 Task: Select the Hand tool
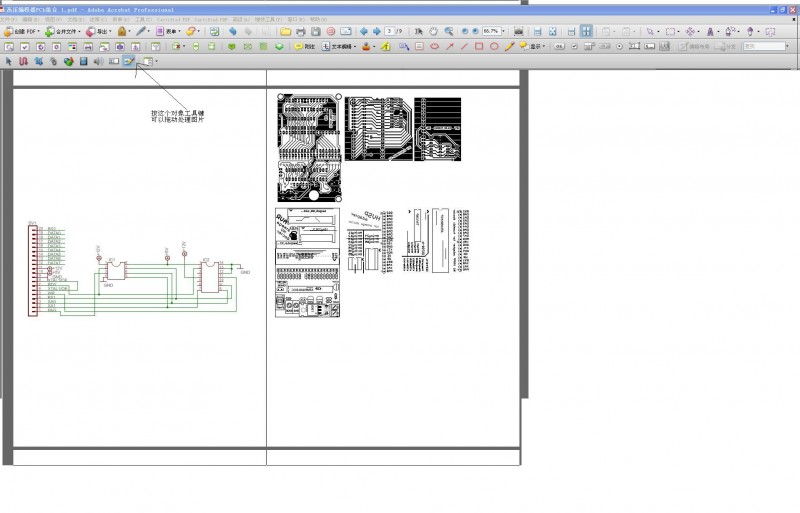(x=434, y=32)
